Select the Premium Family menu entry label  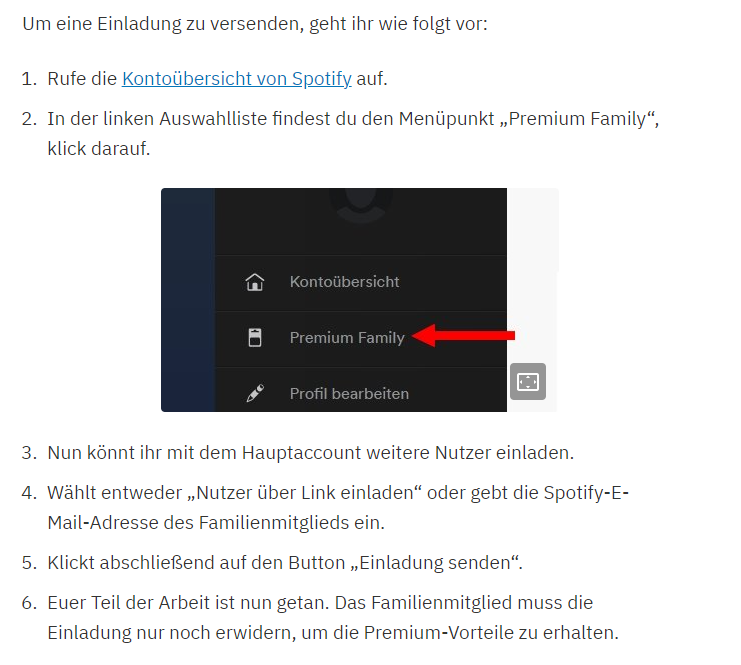[347, 337]
